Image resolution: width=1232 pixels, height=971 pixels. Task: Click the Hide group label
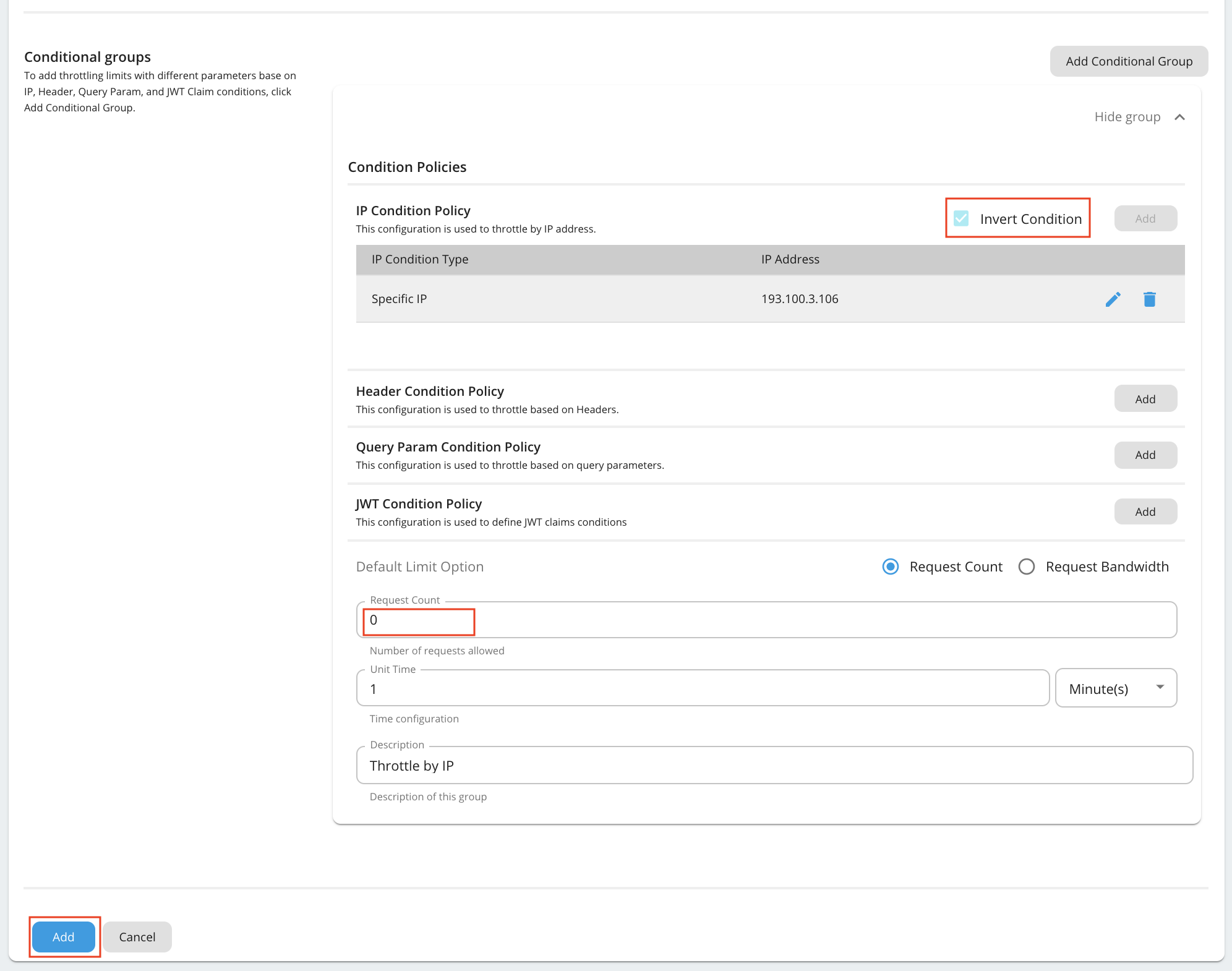[x=1127, y=117]
